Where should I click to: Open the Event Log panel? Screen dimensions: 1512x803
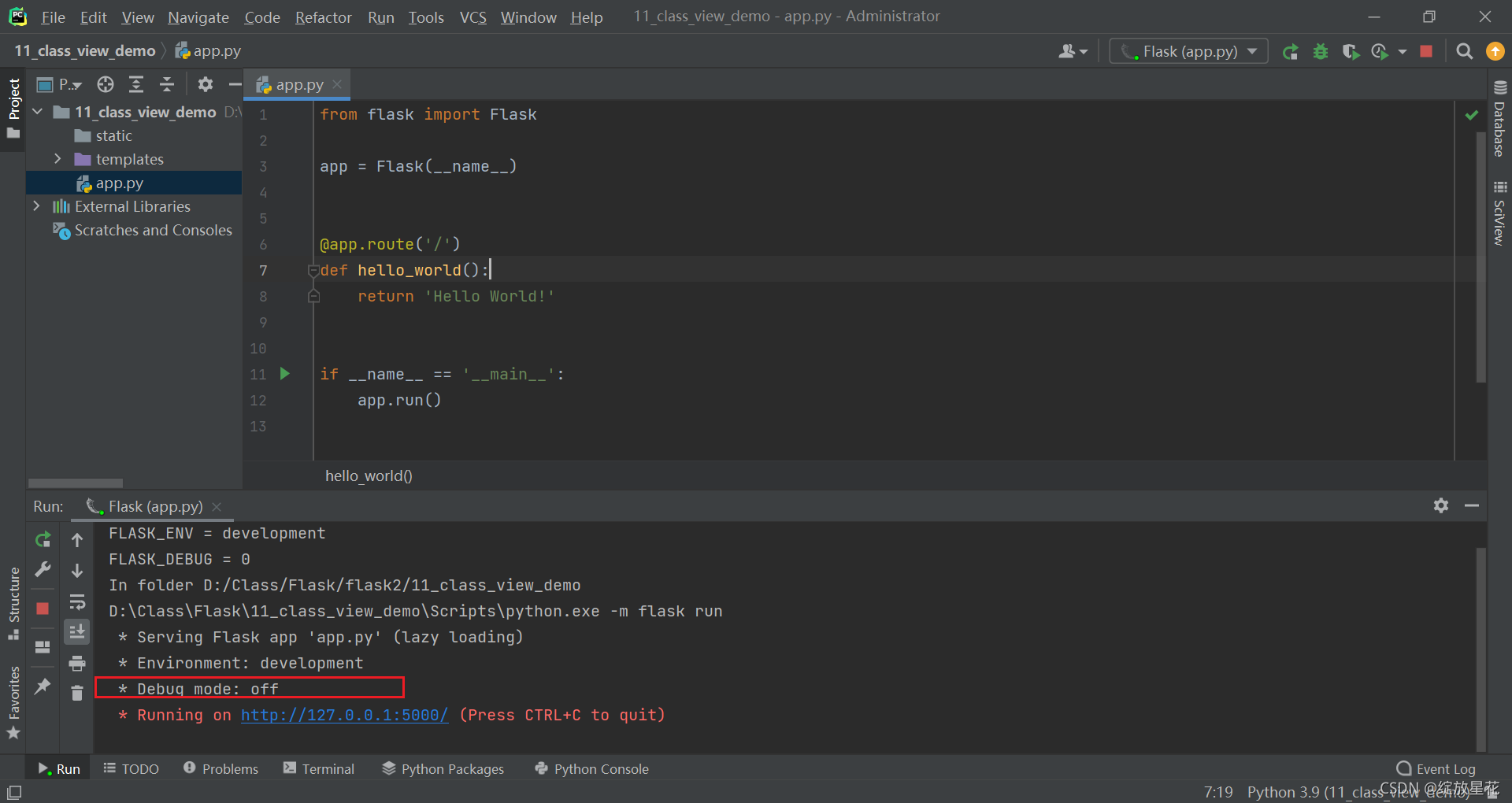coord(1445,768)
